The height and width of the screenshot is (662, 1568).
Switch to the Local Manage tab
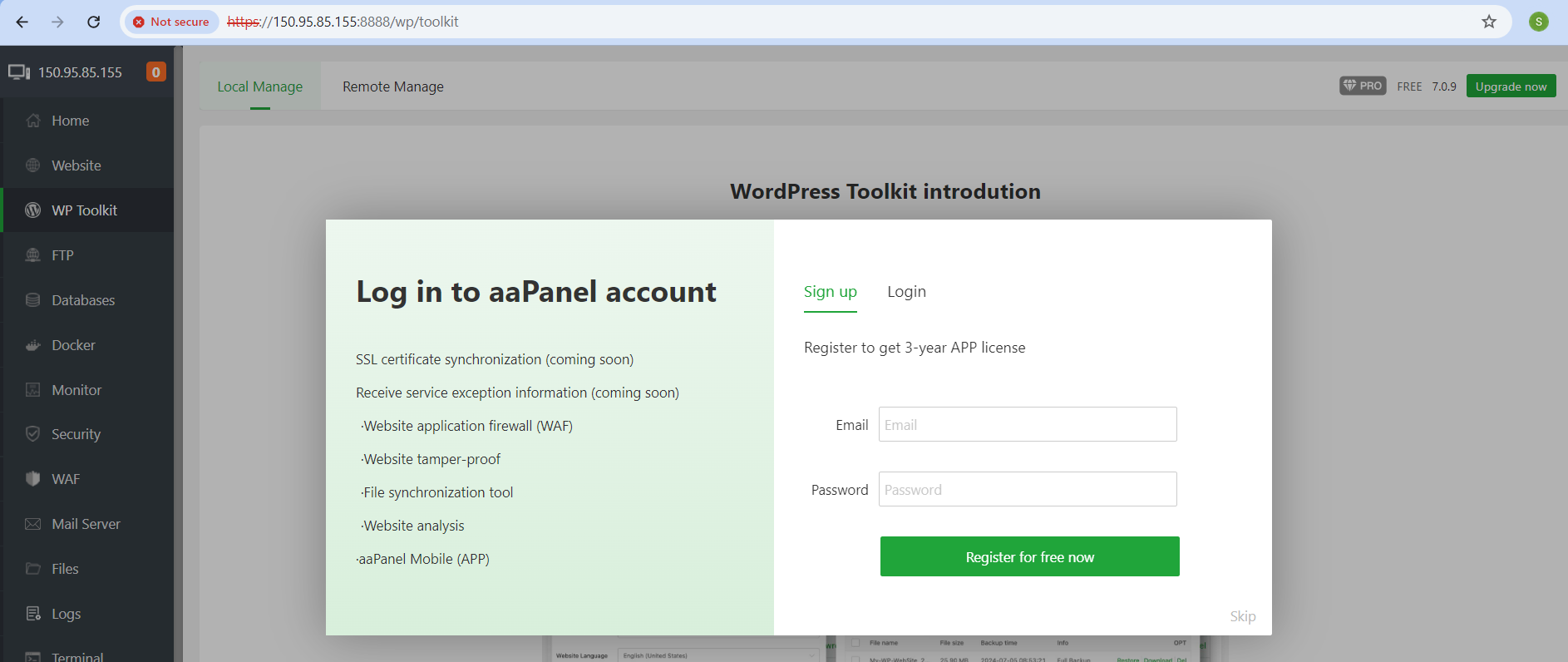(x=260, y=86)
